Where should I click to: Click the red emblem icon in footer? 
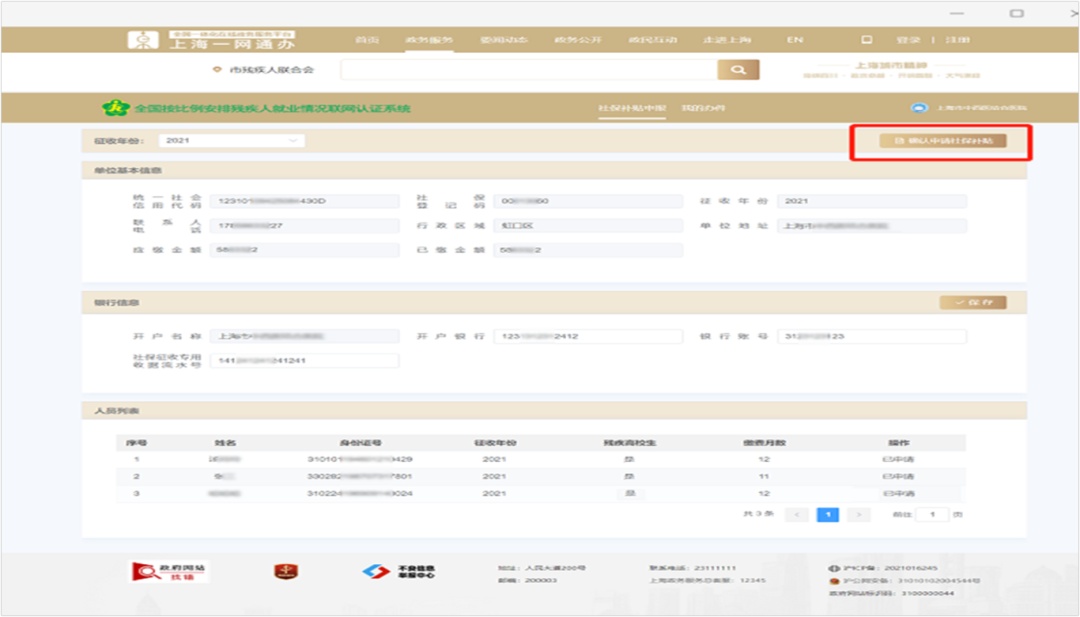[287, 572]
